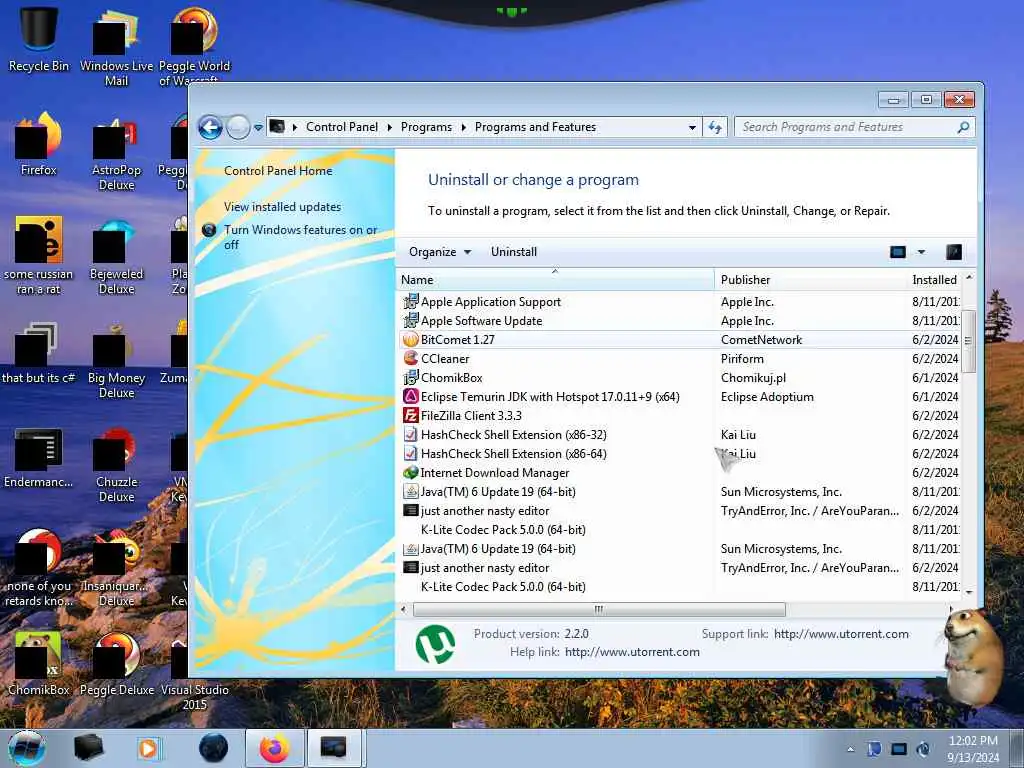Select ChomikBox desktop shortcut
This screenshot has height=768, width=1024.
39,663
